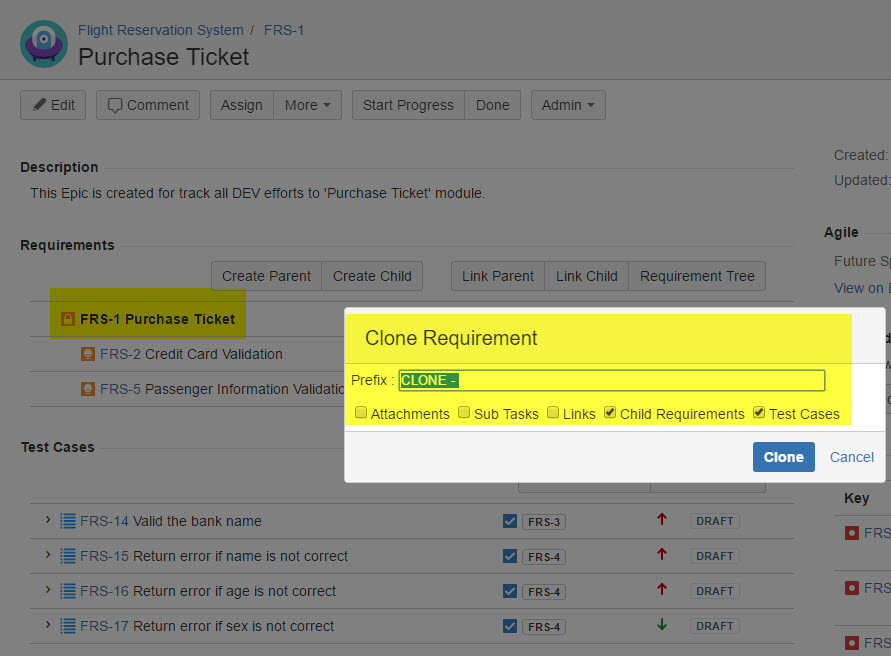
Task: Click the test case icon beside FRS-14
Action: [68, 521]
